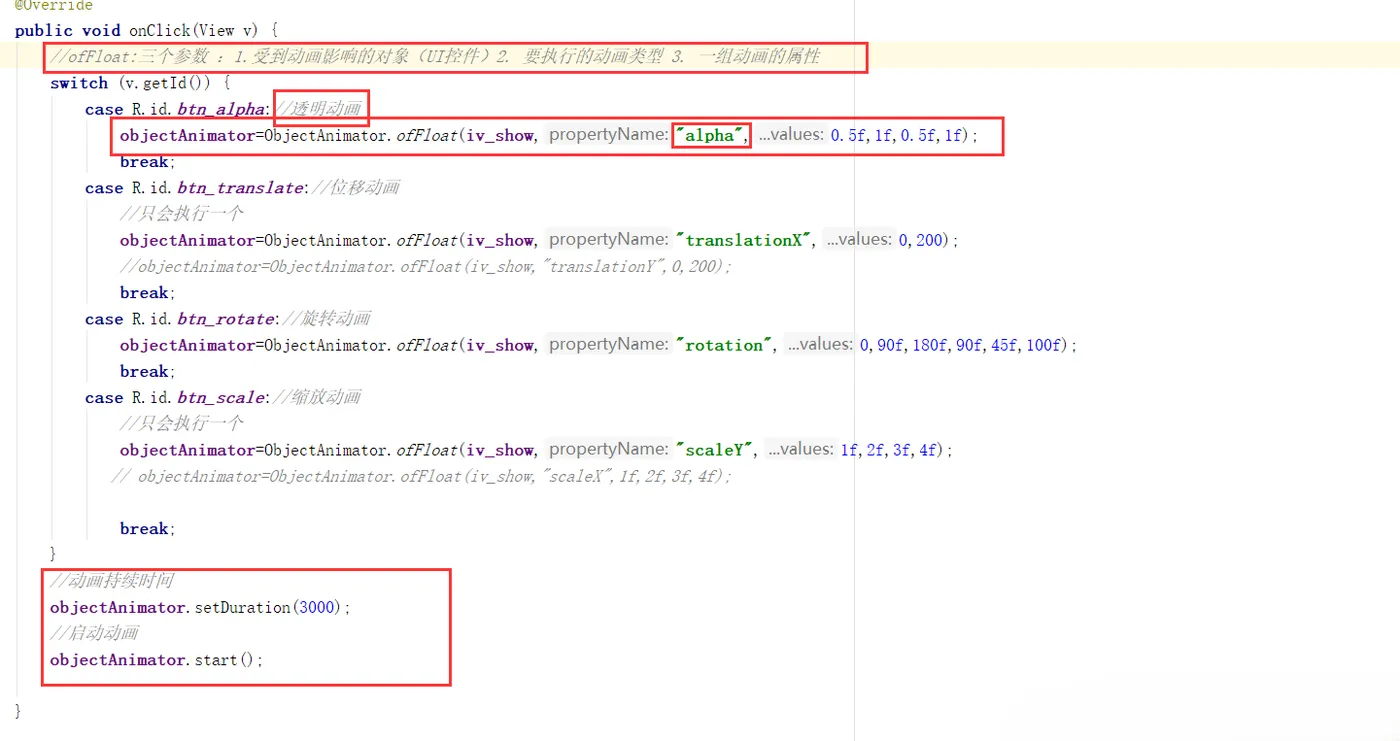The image size is (1400, 741).
Task: Click the values 0,200 arguments
Action: 921,240
